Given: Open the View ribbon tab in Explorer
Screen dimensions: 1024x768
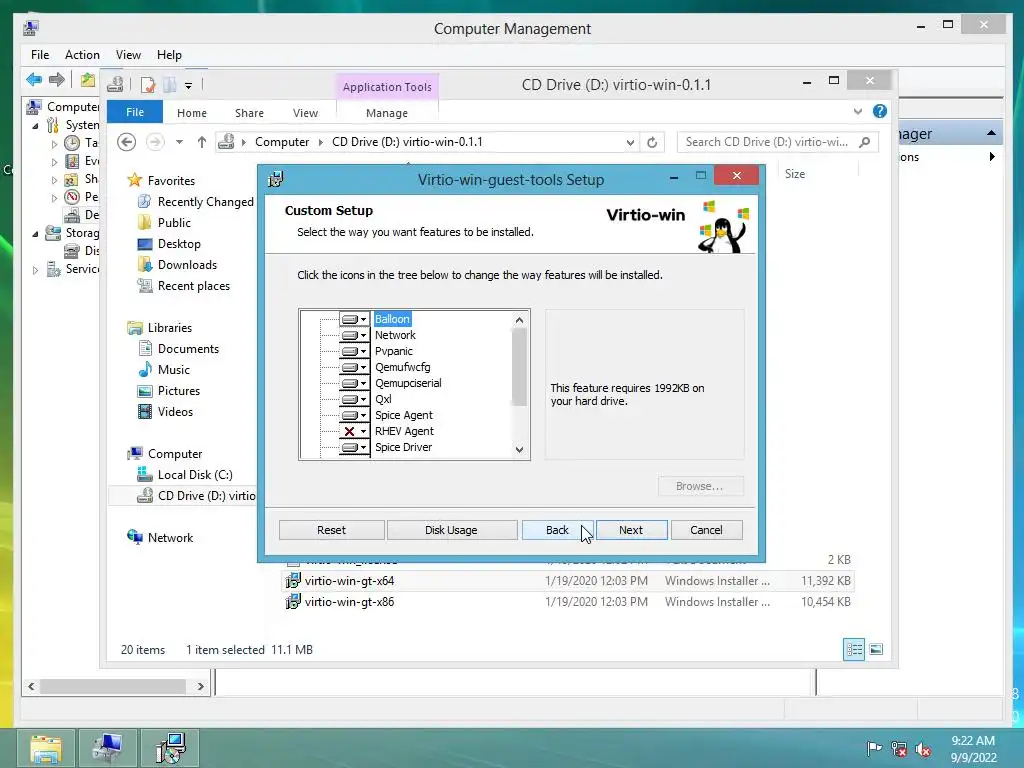Looking at the screenshot, I should [305, 113].
